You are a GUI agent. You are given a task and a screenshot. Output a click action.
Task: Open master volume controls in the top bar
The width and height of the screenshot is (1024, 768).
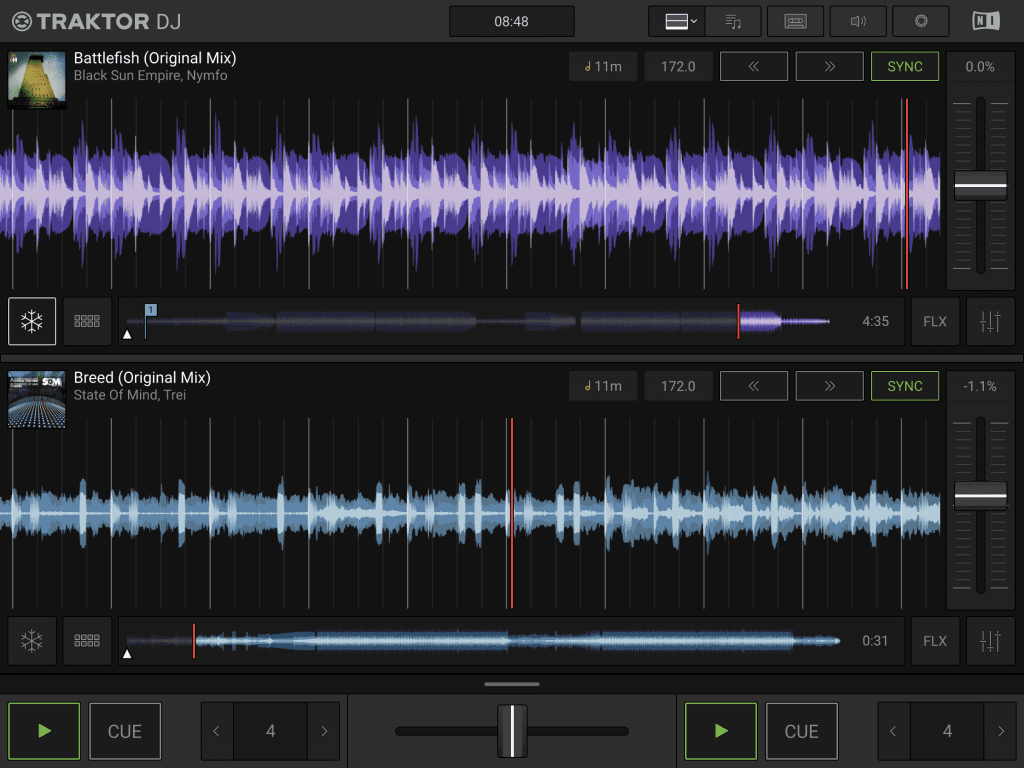pyautogui.click(x=857, y=21)
